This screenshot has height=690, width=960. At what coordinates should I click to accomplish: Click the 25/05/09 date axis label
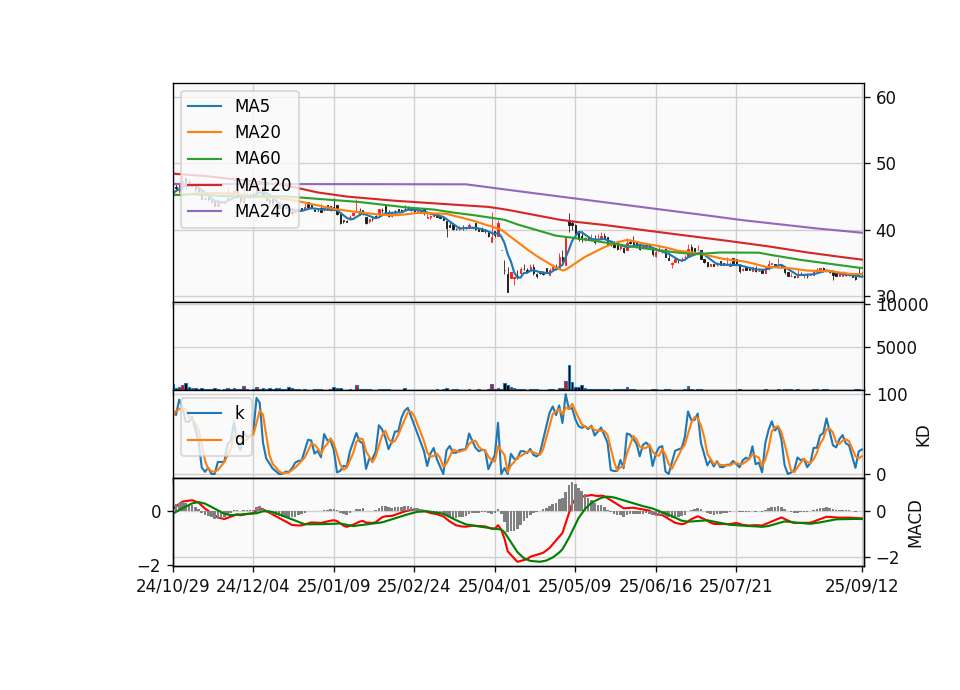coord(574,586)
